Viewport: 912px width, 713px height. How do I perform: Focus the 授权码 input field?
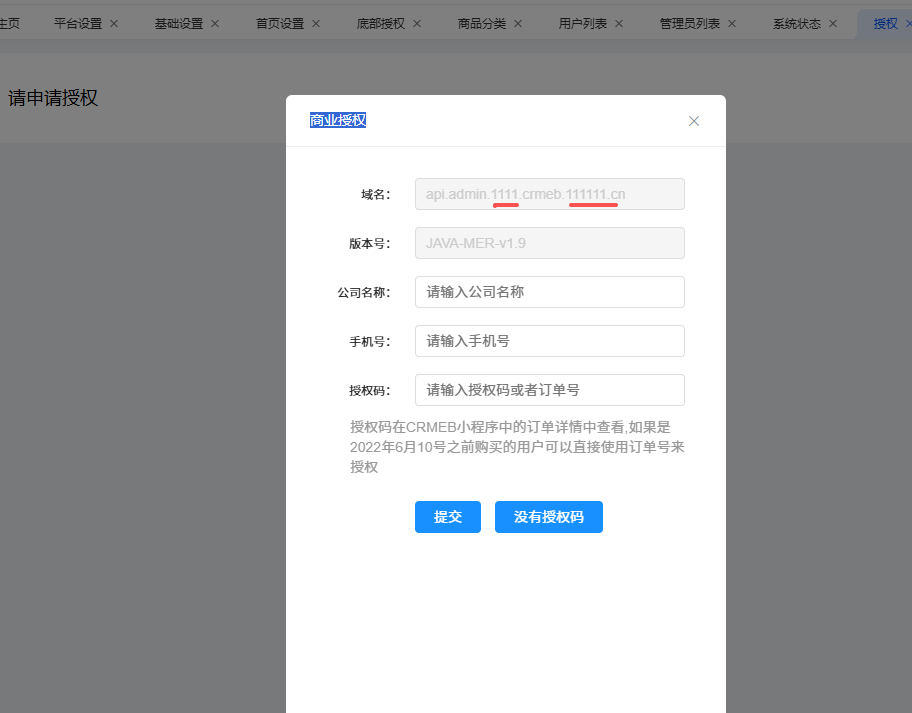click(x=549, y=390)
